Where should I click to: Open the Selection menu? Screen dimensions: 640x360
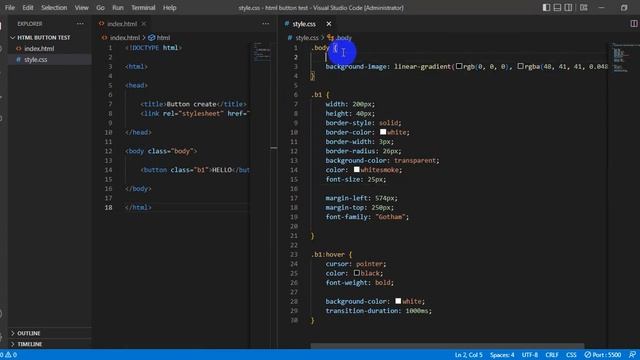pos(54,8)
